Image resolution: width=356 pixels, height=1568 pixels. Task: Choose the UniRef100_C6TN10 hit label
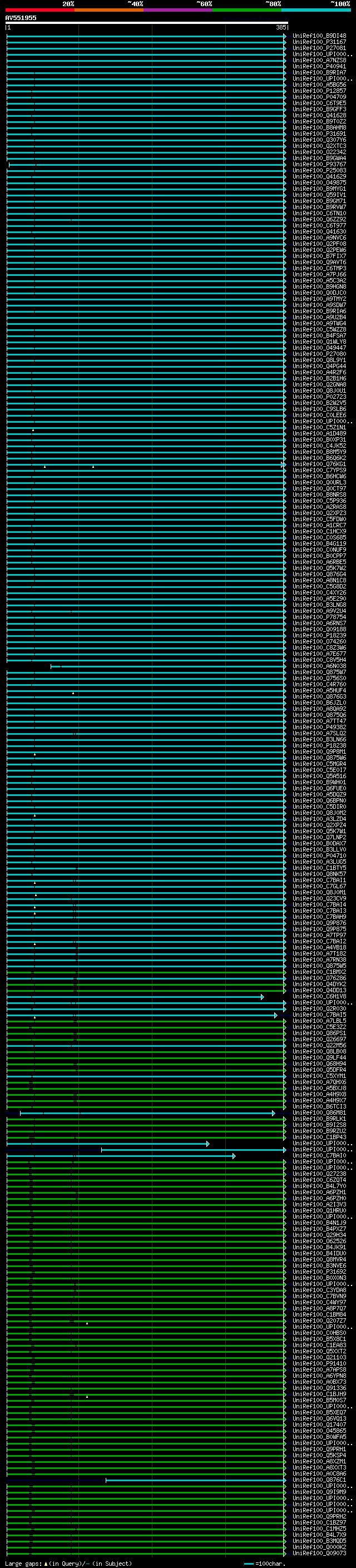(x=319, y=213)
